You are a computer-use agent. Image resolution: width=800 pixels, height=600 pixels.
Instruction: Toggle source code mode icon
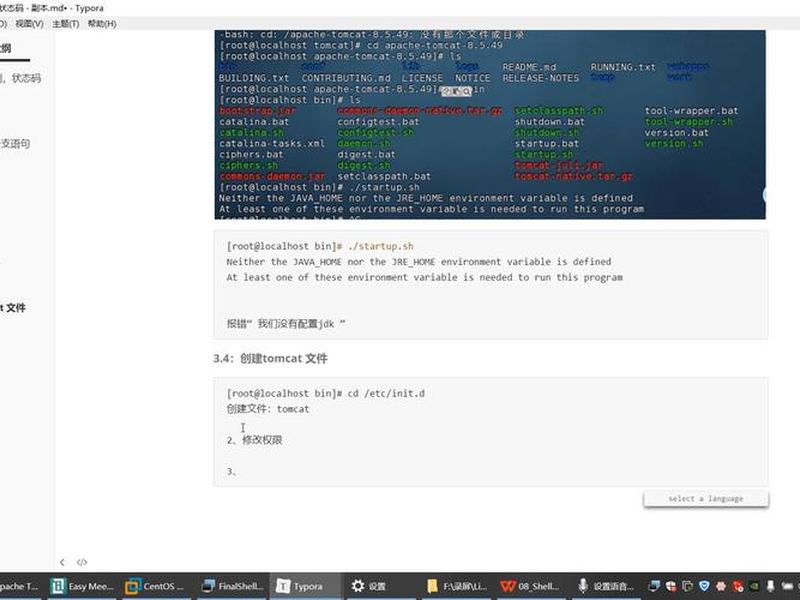(82, 562)
